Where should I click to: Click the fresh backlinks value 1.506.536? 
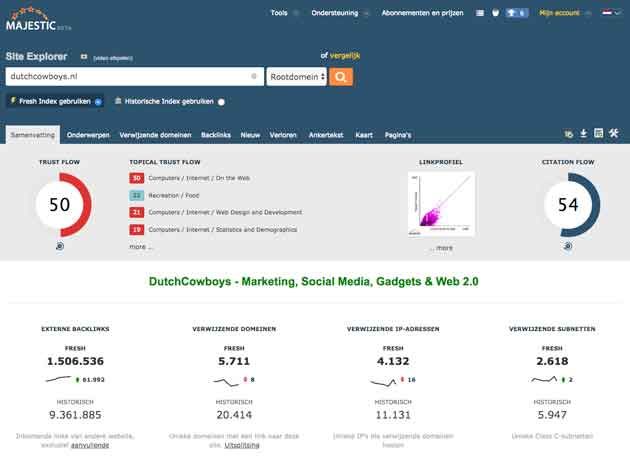click(76, 361)
